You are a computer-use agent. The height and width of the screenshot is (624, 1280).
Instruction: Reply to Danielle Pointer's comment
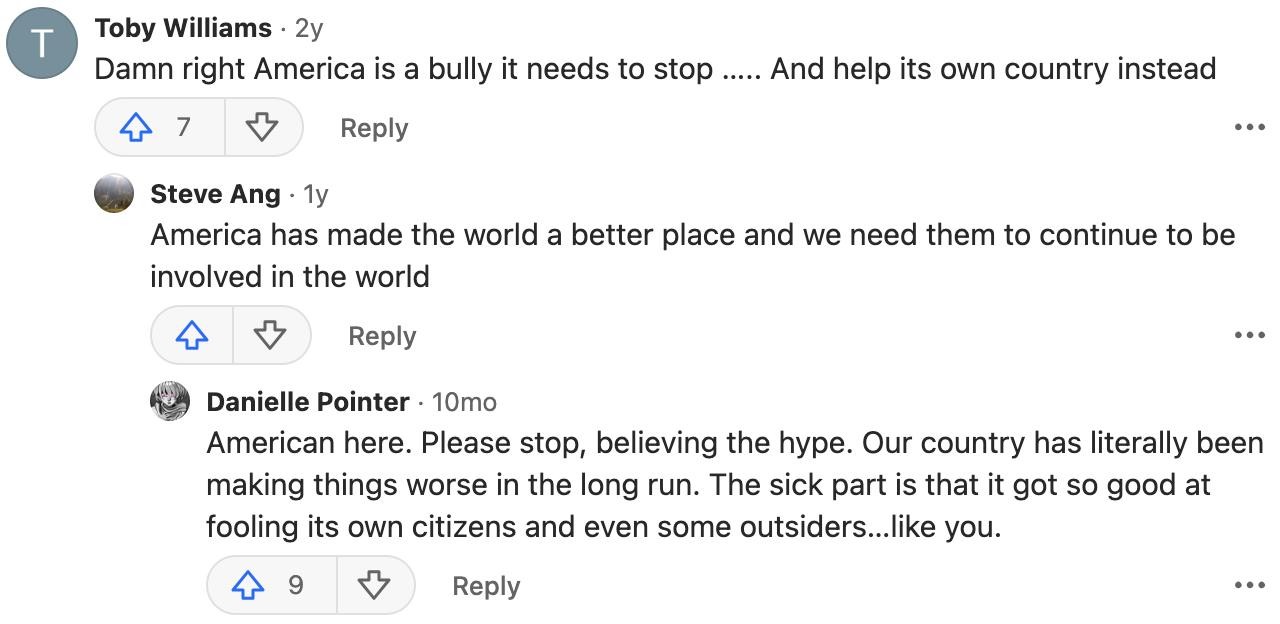[x=486, y=585]
